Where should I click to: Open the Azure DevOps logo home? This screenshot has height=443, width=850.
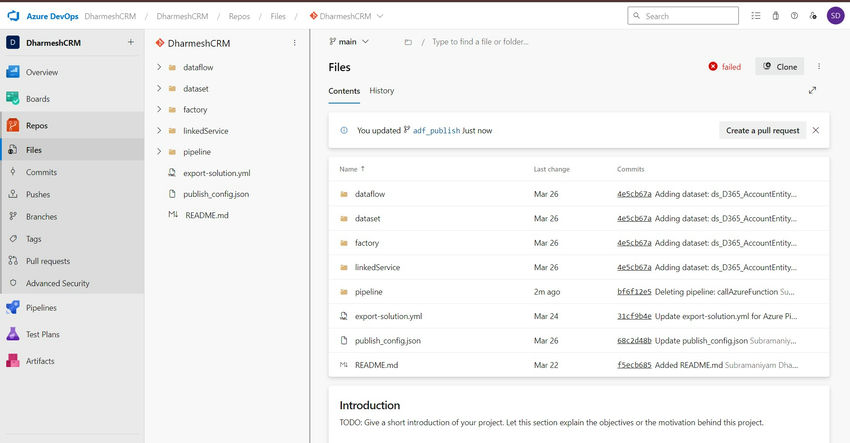[x=14, y=16]
